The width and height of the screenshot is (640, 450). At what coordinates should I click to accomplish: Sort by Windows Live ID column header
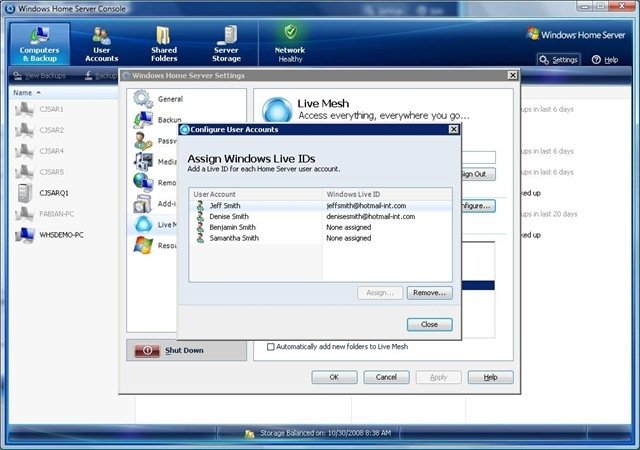click(387, 193)
